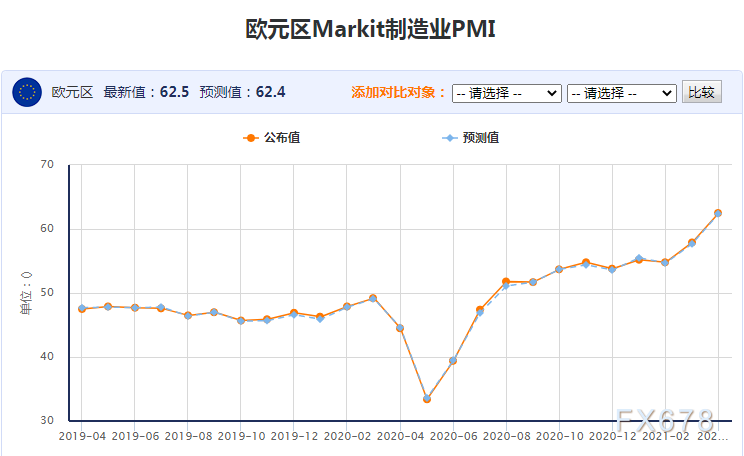
Task: Click the data point above 2019-06
Action: tap(135, 307)
